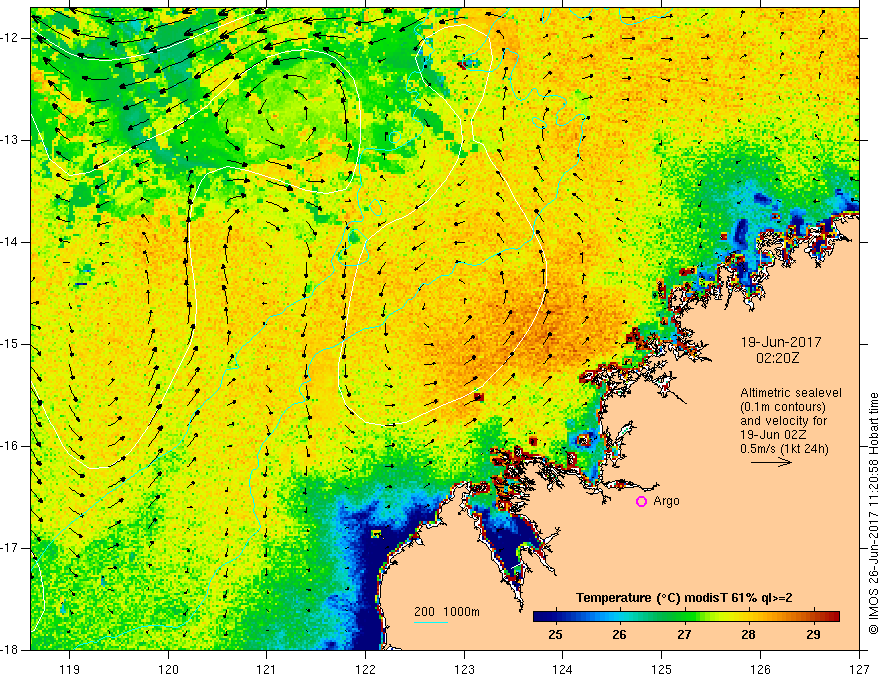The width and height of the screenshot is (880, 680).
Task: Click the '27' colorbar tick label
Action: pyautogui.click(x=684, y=635)
